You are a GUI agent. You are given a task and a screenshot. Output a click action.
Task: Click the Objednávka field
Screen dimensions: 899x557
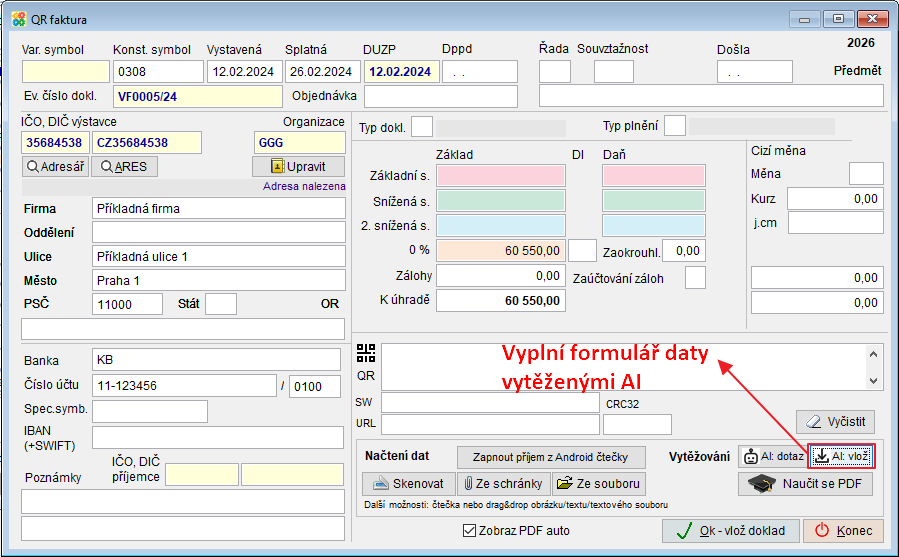441,96
